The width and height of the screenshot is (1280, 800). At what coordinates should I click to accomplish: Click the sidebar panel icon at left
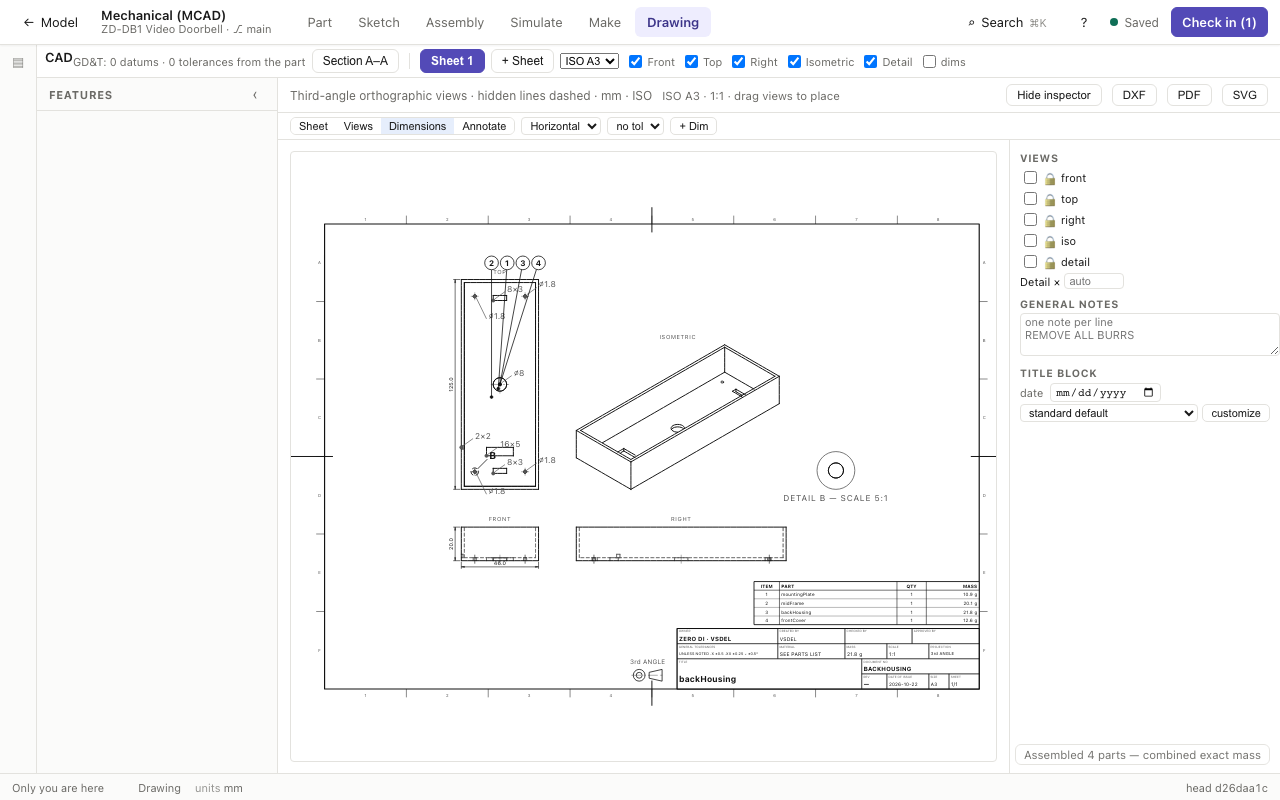coord(18,63)
